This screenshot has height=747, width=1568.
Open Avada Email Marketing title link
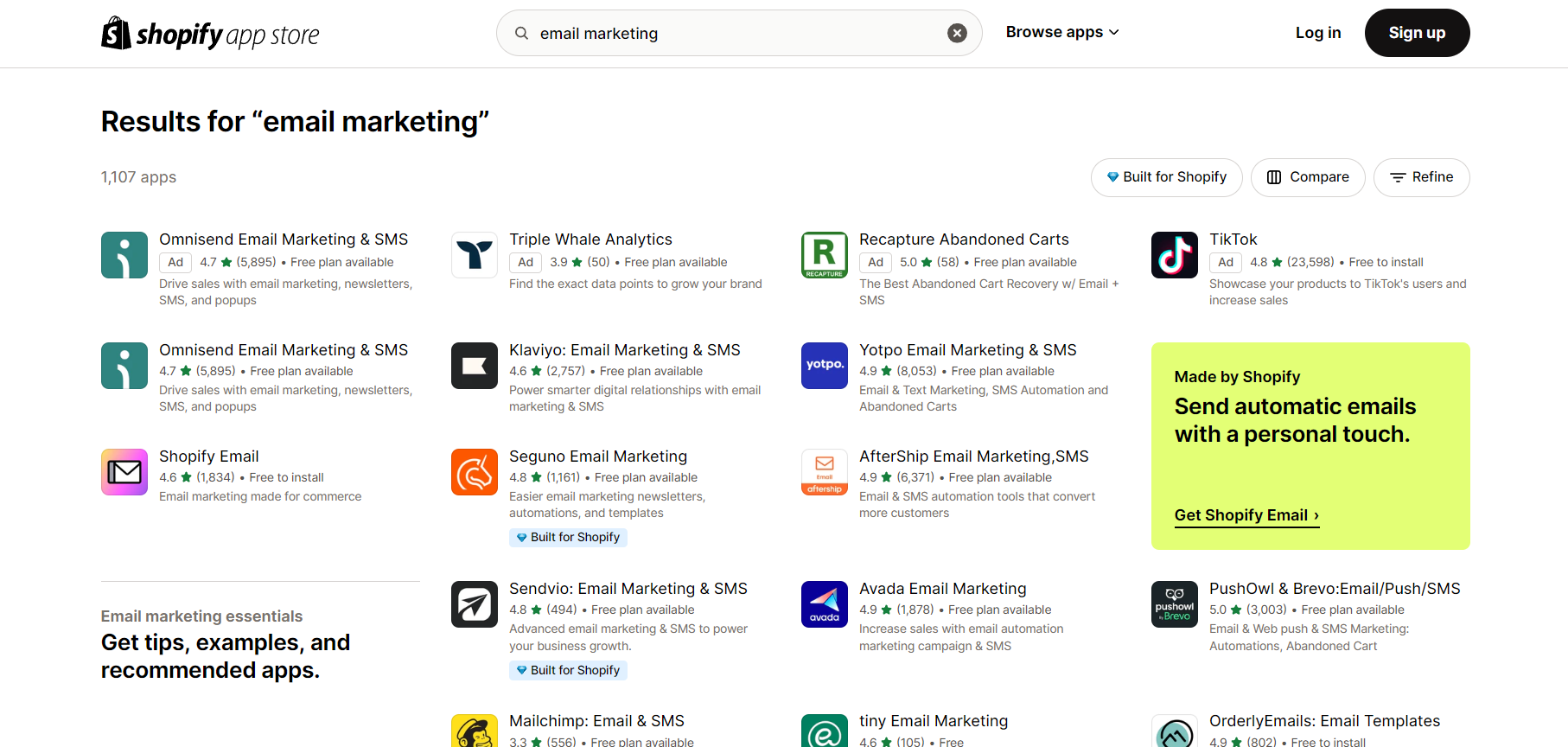click(x=942, y=589)
